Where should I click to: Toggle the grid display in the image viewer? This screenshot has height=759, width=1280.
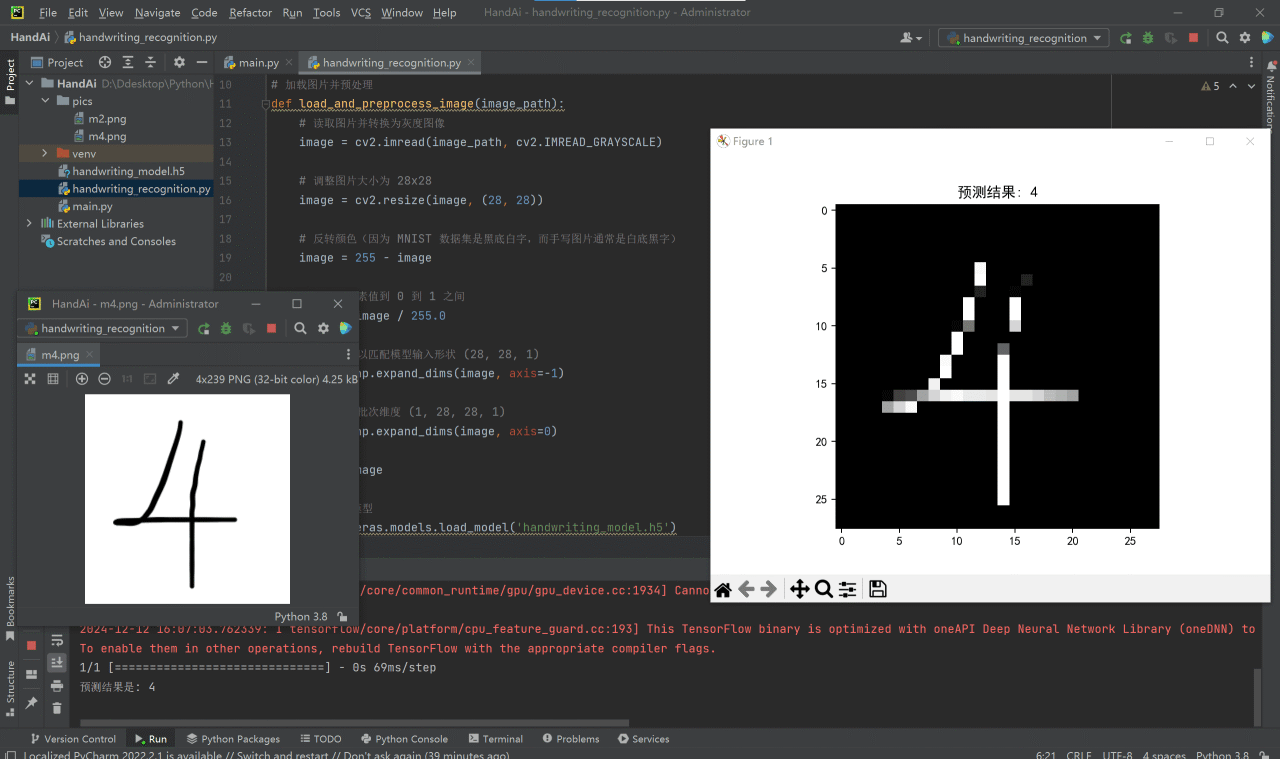click(53, 379)
